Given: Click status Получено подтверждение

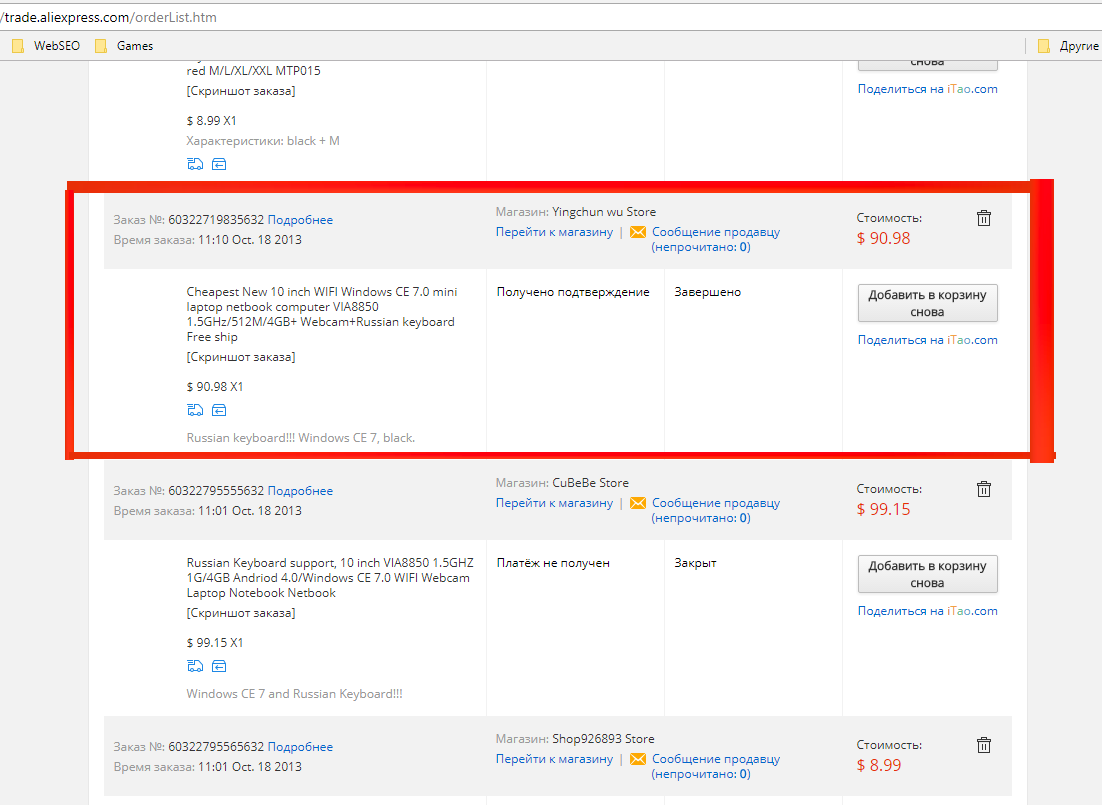Looking at the screenshot, I should point(573,292).
